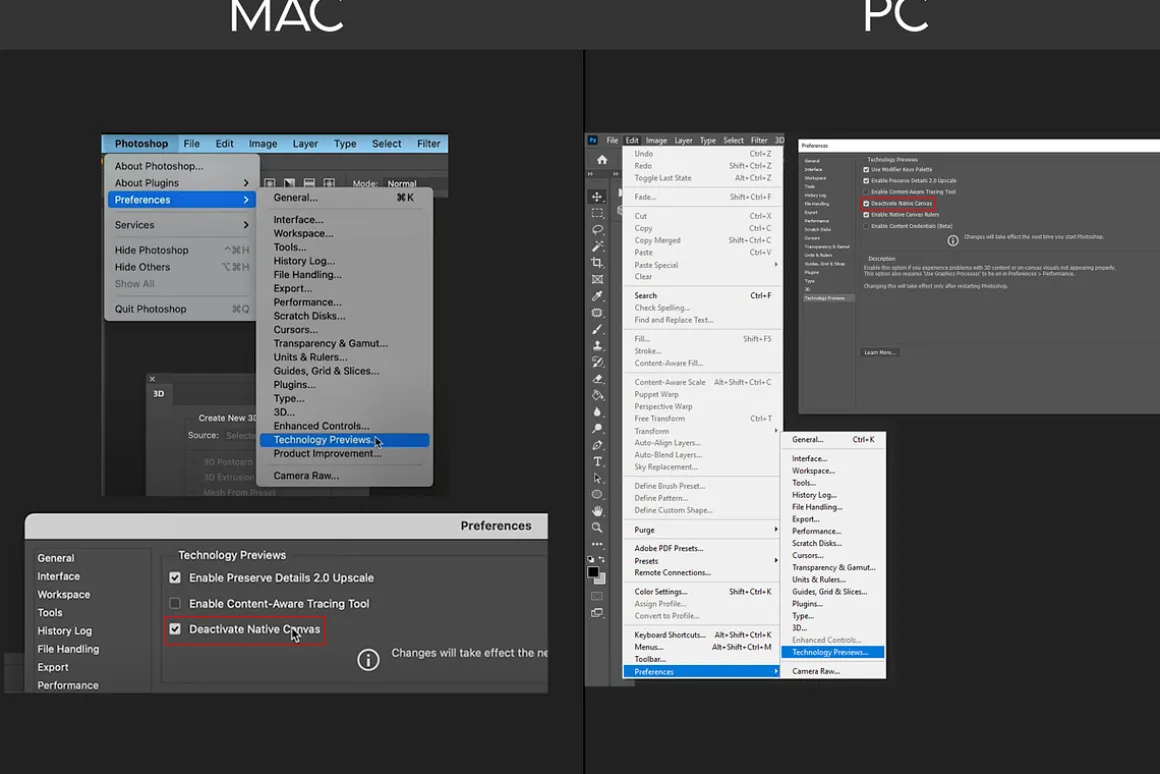
Task: Check Mac Enable Content-Aware Tracing Tool
Action: [x=175, y=603]
